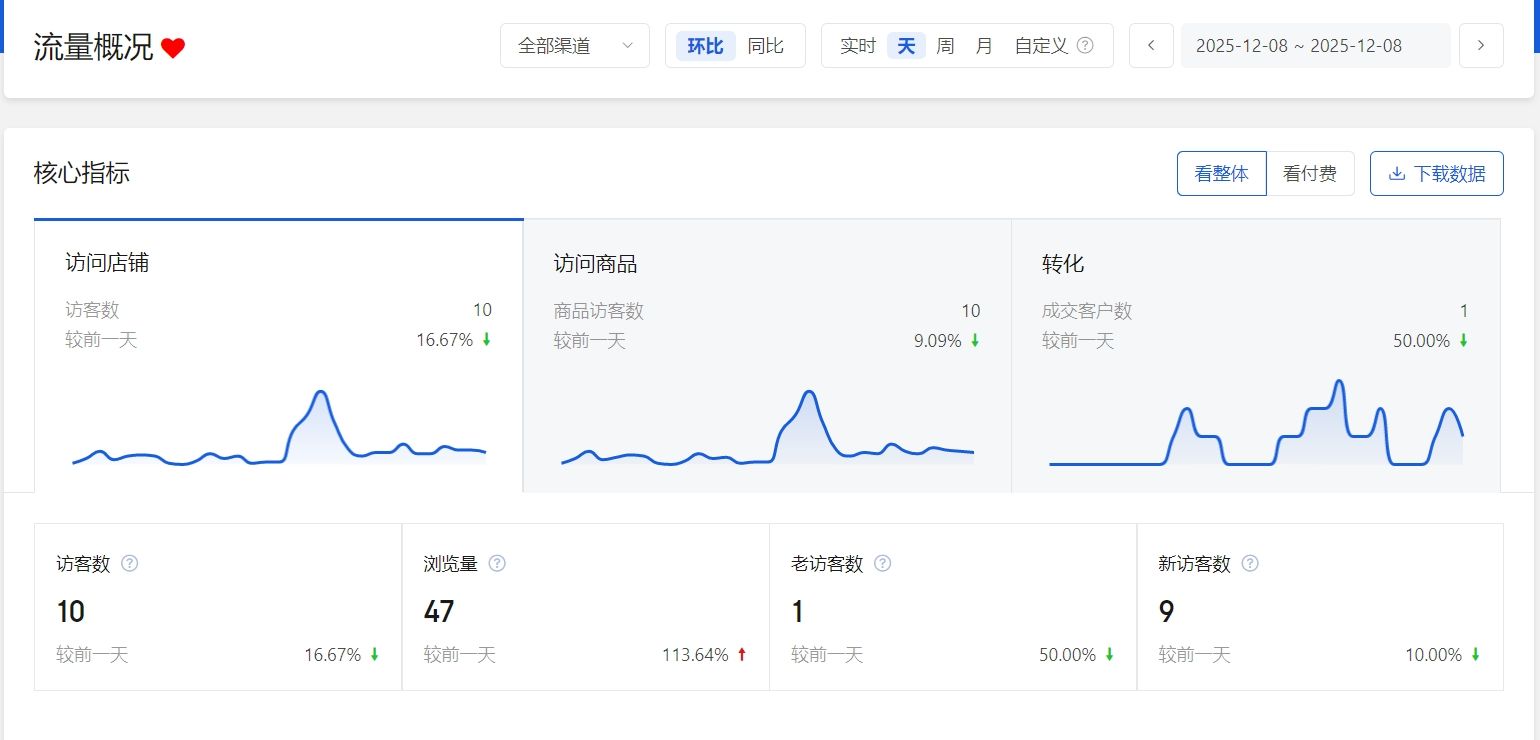Image resolution: width=1540 pixels, height=740 pixels.
Task: Select 自定义 custom time range
Action: [x=1041, y=46]
